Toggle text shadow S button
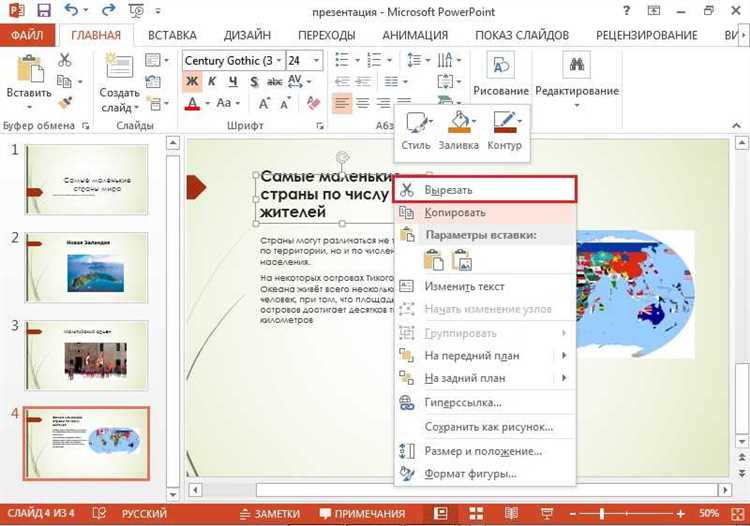 coord(254,82)
